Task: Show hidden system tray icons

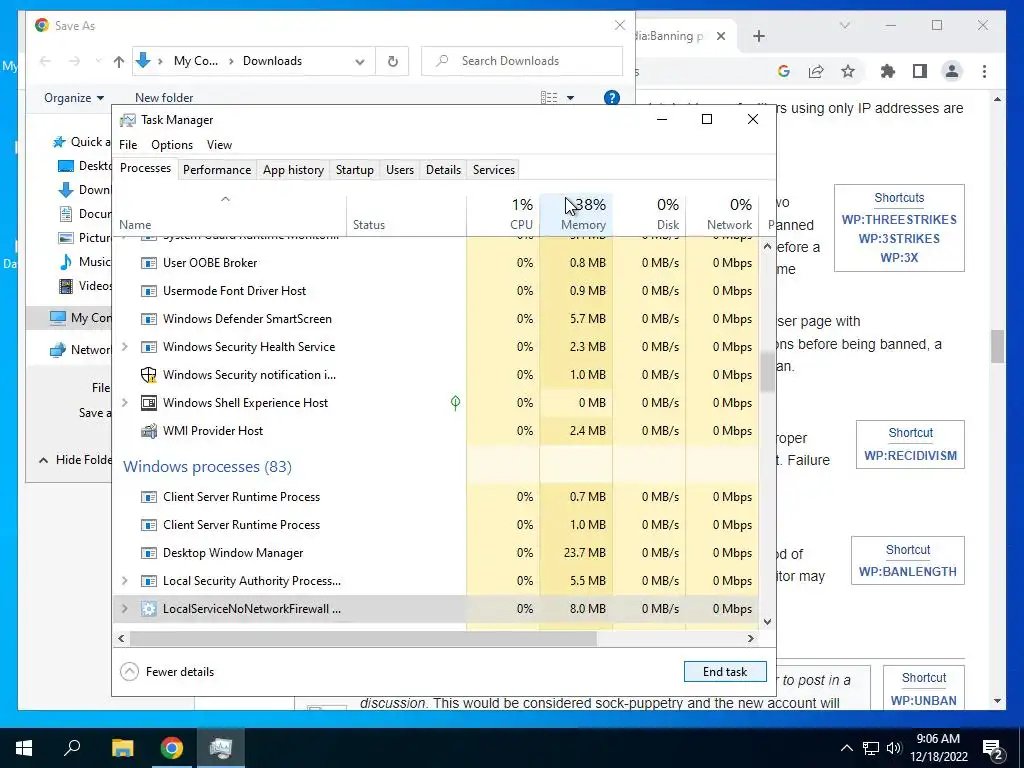Action: coord(846,748)
